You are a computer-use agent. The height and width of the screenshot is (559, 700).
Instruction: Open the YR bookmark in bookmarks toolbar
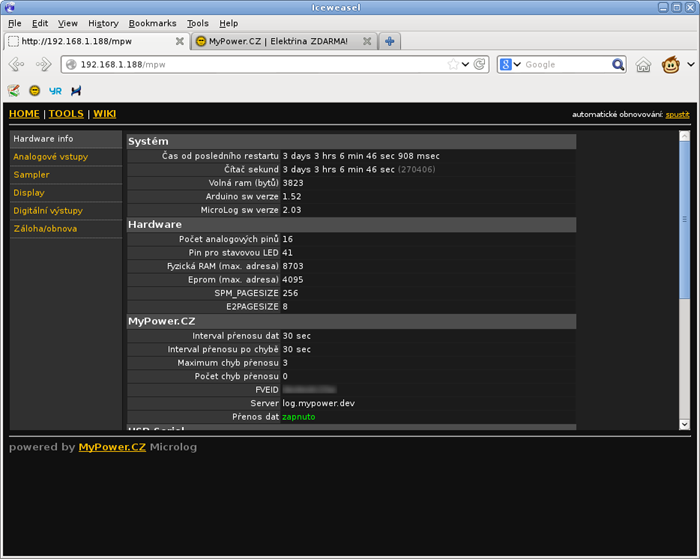[x=55, y=90]
